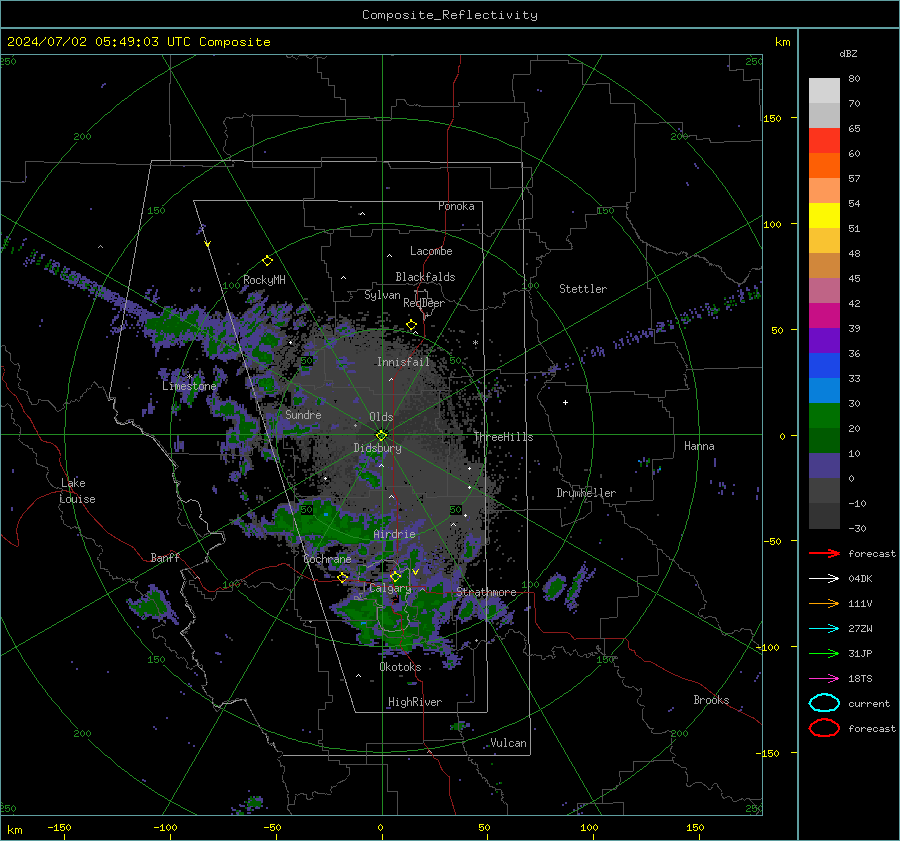Screen dimensions: 900x841
Task: Click the Banff label
Action: pos(165,557)
